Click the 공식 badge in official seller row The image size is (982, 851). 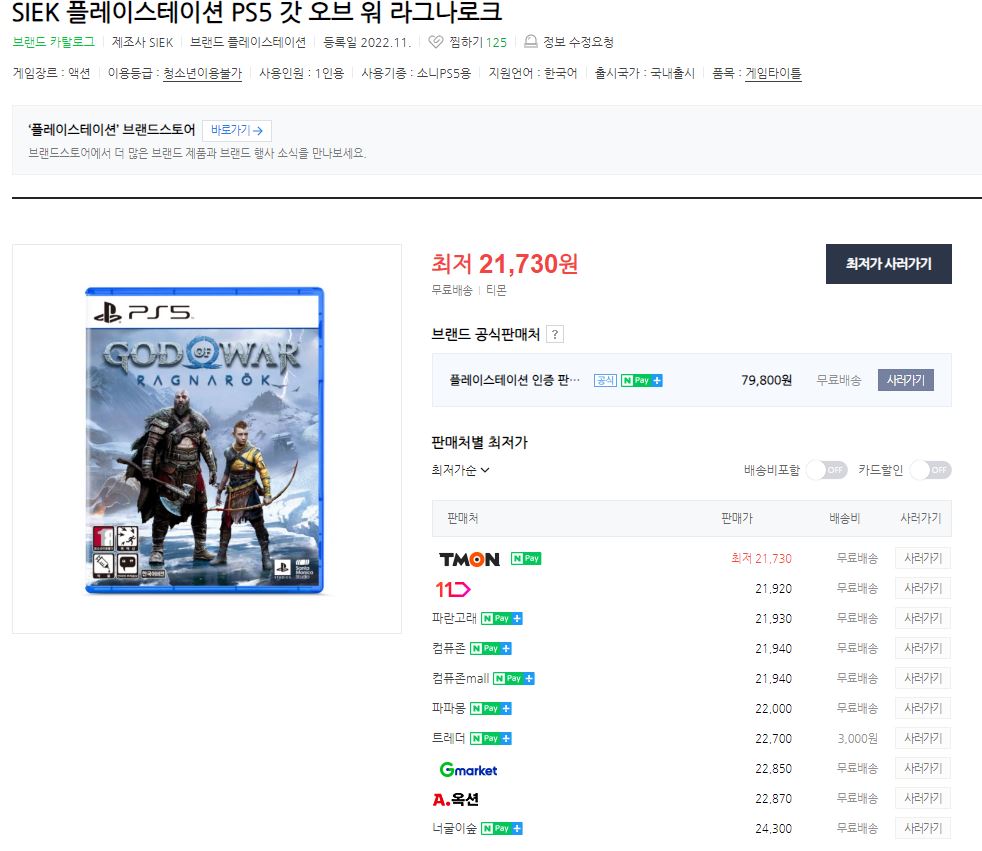coord(605,381)
